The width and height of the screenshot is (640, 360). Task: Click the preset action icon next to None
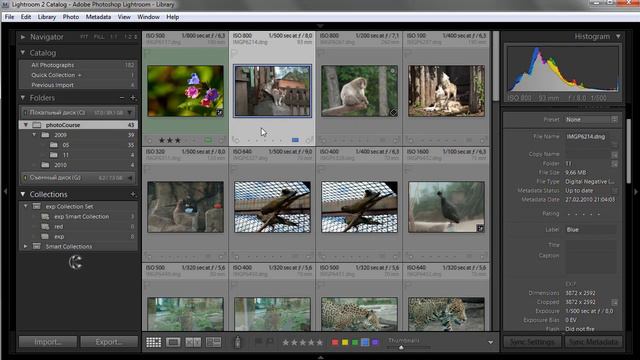[614, 120]
